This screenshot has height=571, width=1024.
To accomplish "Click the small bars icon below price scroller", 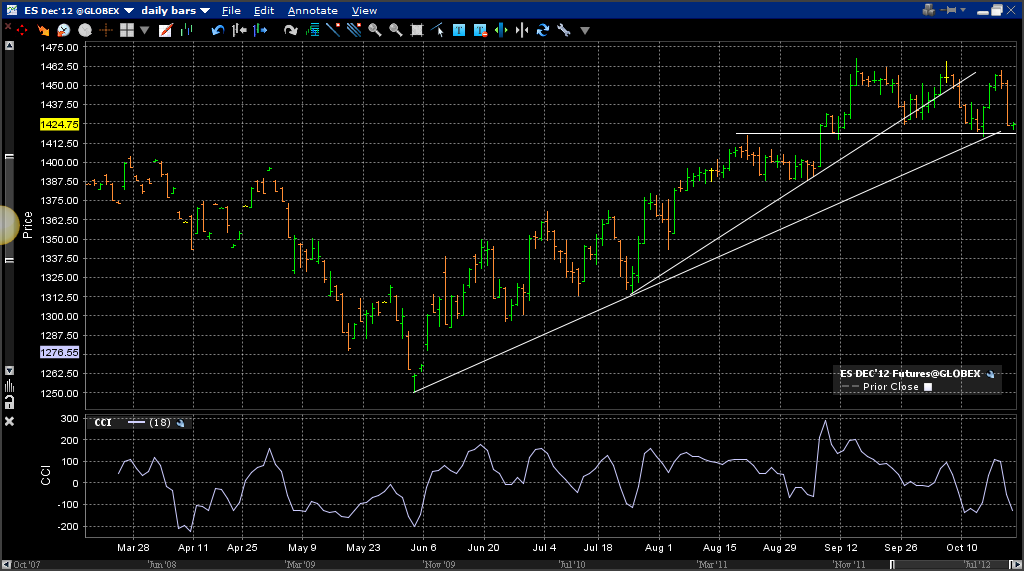I will 9,385.
